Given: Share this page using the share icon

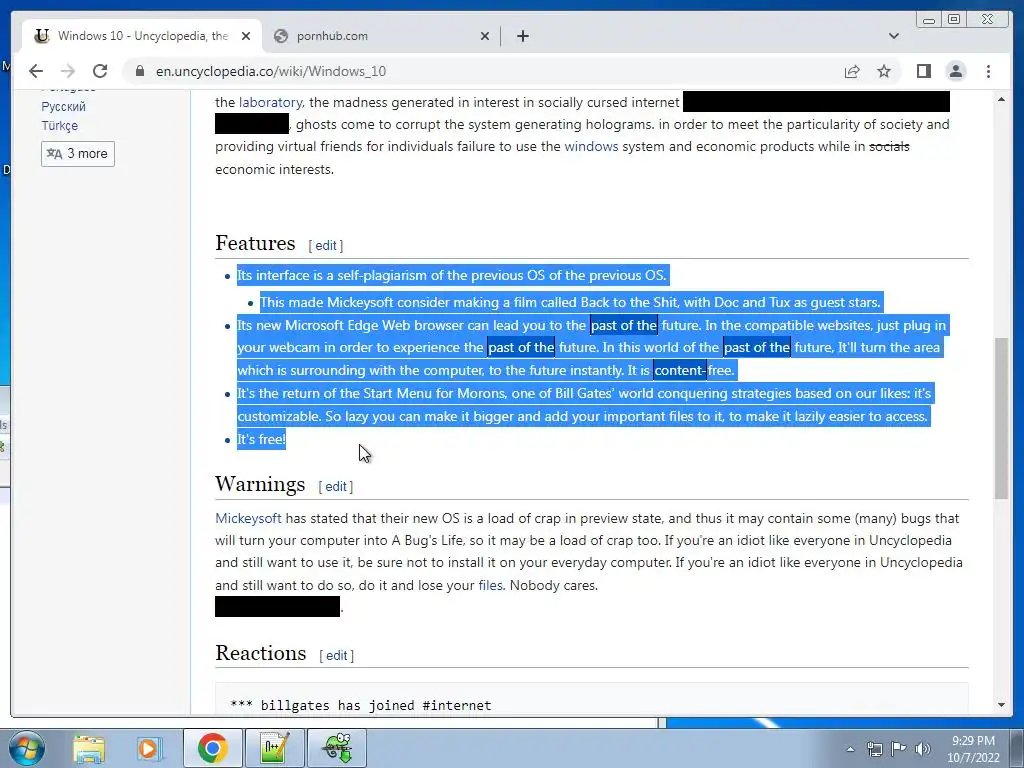Looking at the screenshot, I should pos(852,71).
